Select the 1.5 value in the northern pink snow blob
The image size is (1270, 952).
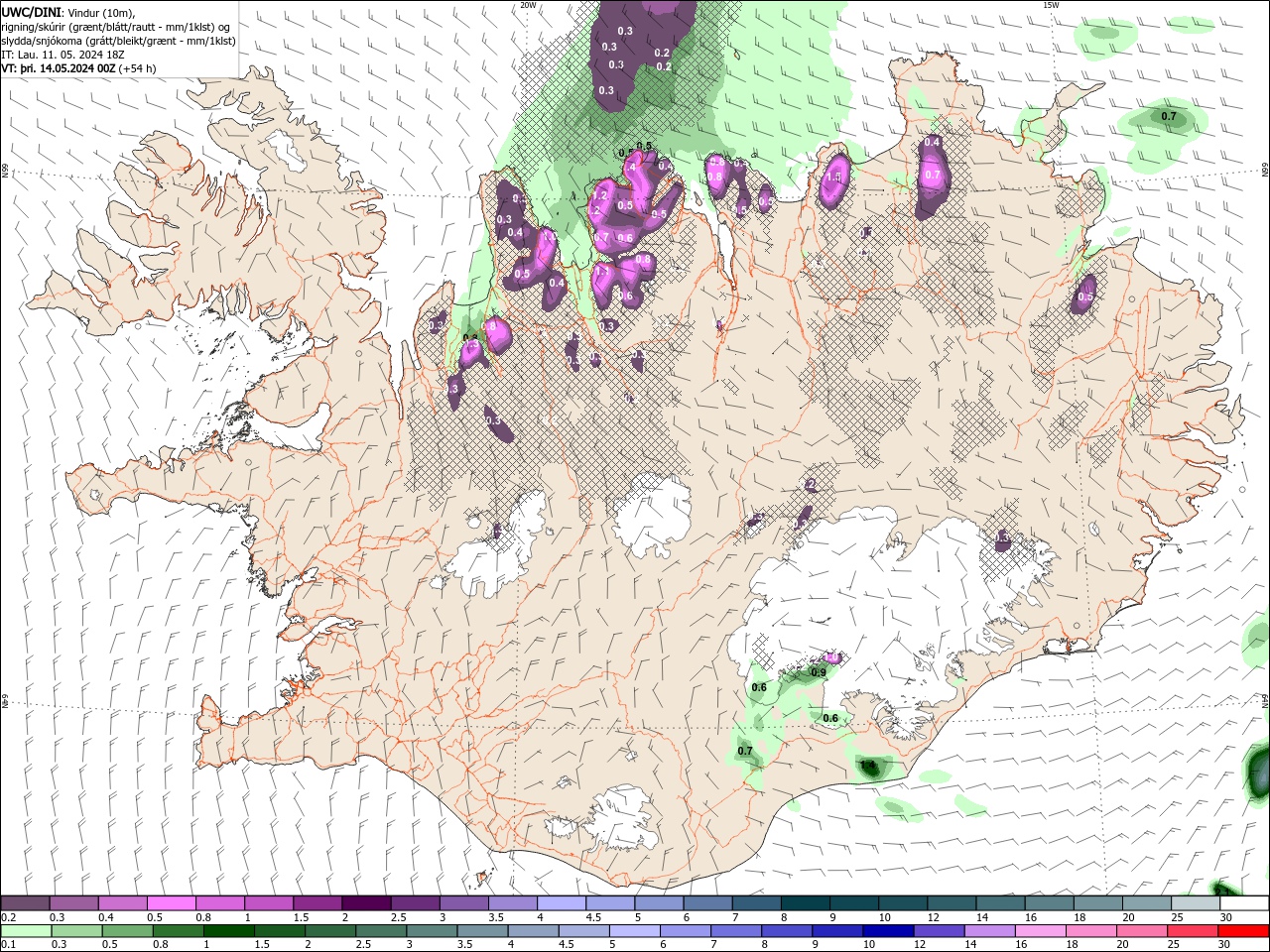tap(833, 178)
